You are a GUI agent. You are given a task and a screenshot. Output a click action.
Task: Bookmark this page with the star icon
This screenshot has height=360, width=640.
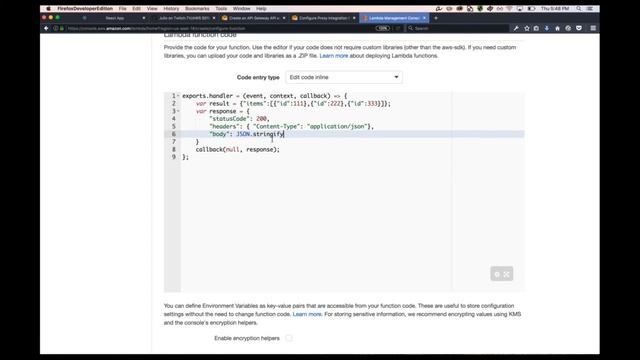click(x=527, y=28)
